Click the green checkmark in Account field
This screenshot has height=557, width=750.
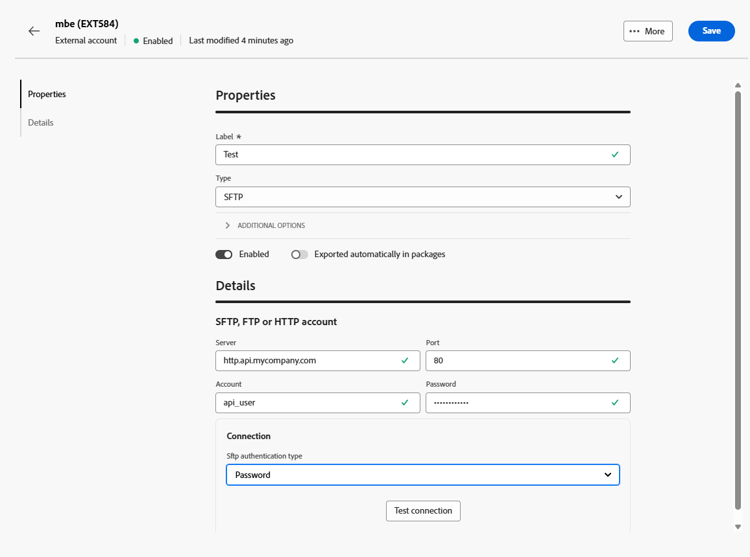(405, 403)
